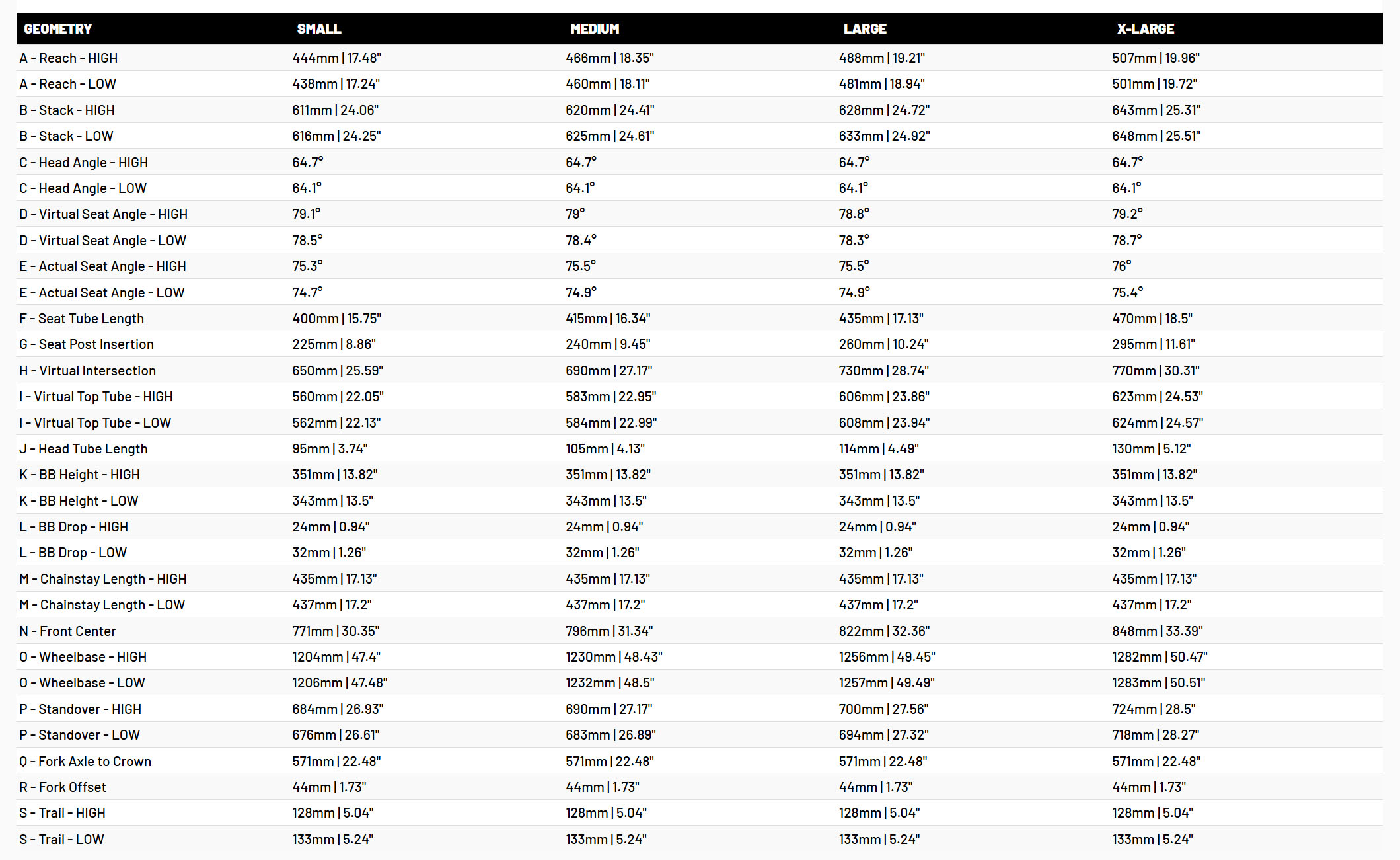
Task: Click the 'Q - Fork Axle to Crown' label
Action: 85,762
